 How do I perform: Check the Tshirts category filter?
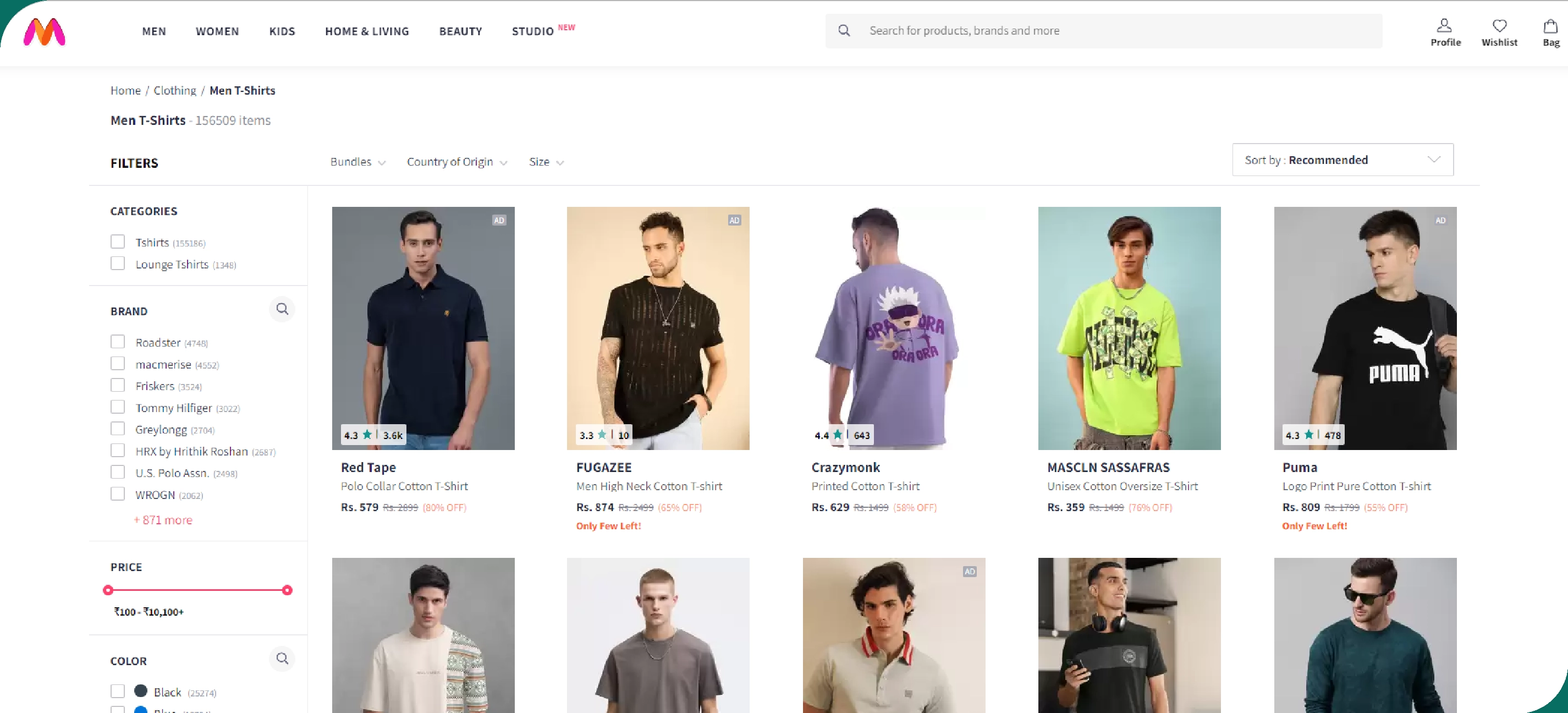pos(118,241)
